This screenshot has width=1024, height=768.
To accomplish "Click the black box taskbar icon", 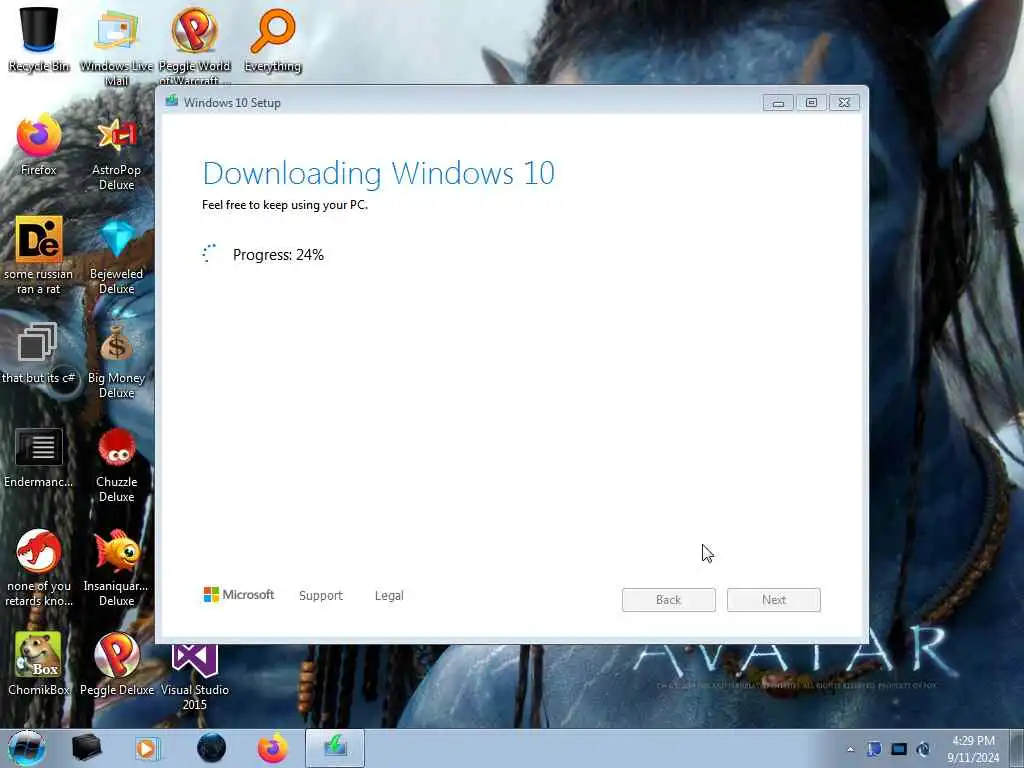I will pos(86,748).
